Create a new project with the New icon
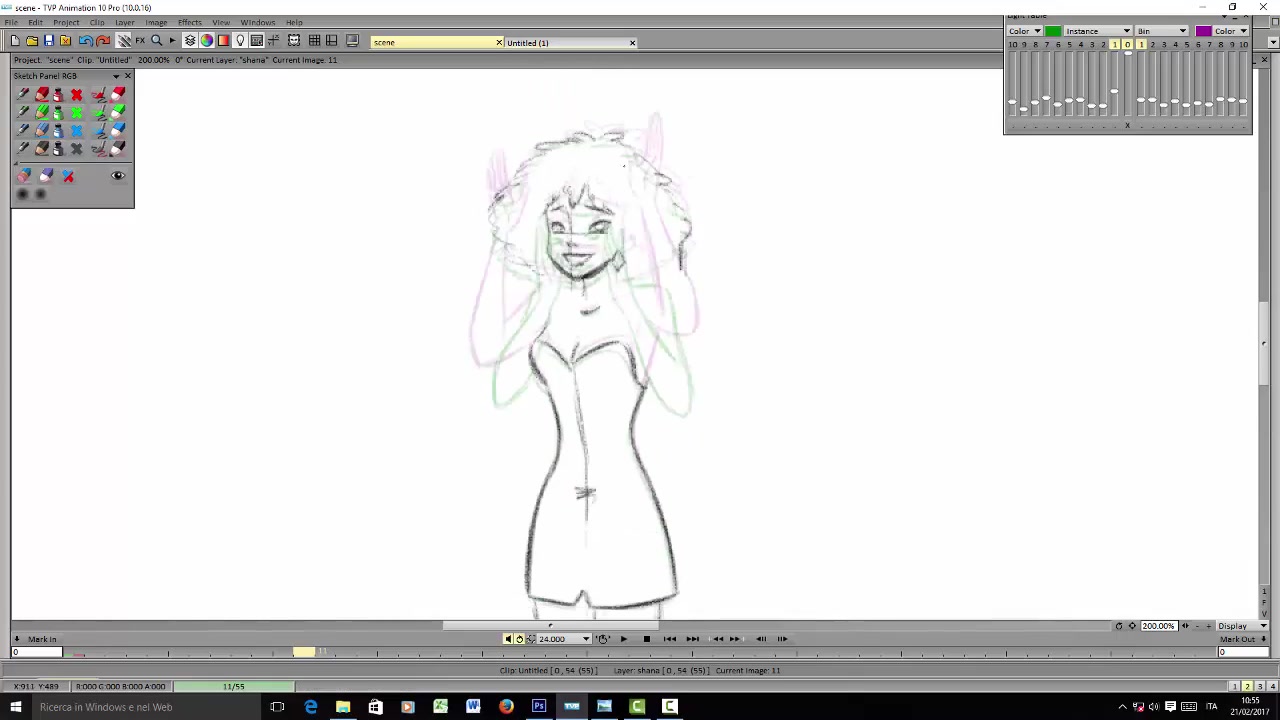The height and width of the screenshot is (720, 1280). (15, 41)
